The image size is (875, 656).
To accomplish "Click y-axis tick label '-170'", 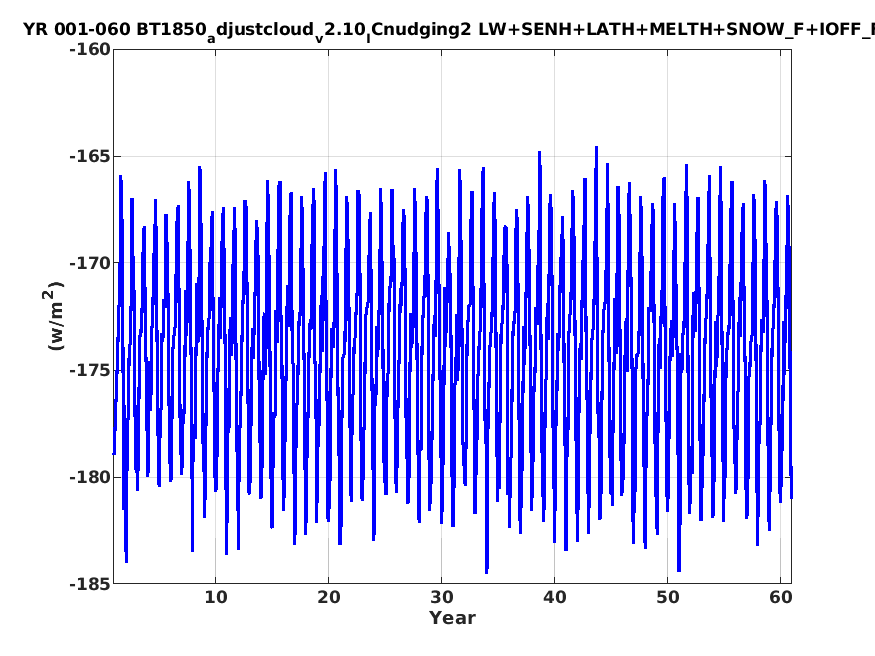I will coord(90,263).
